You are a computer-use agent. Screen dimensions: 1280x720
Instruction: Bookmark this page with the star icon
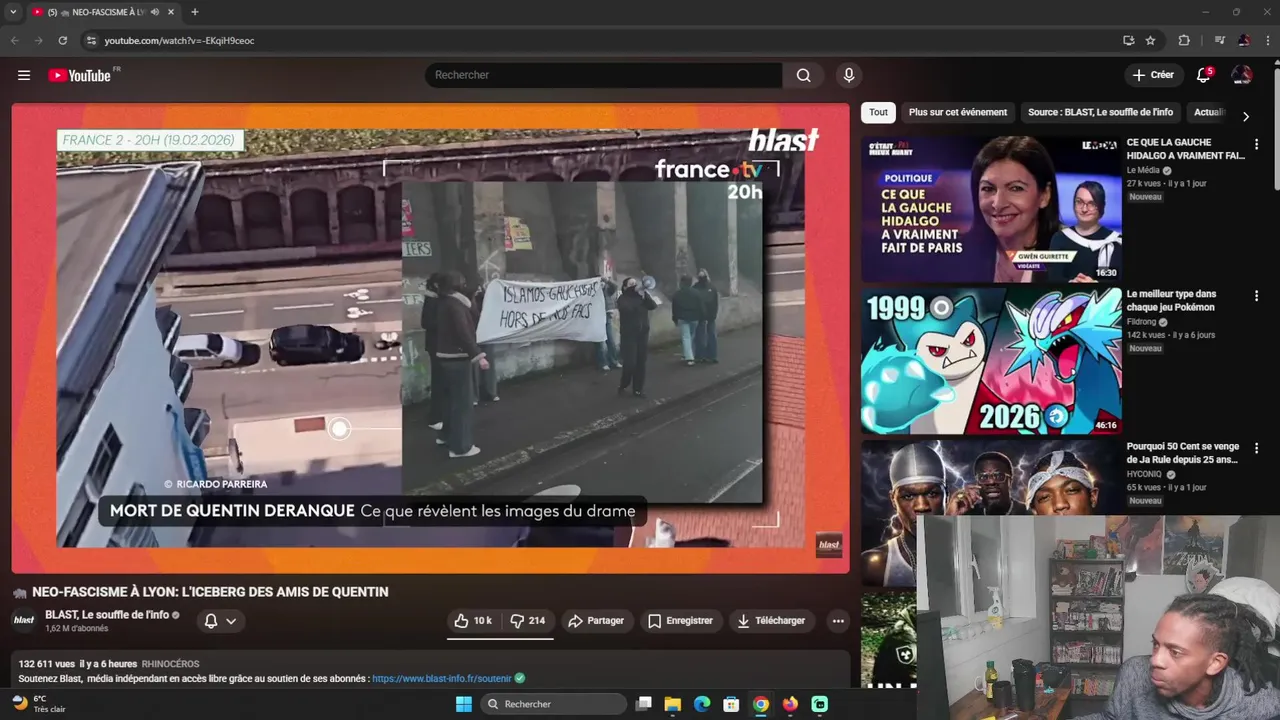[x=1150, y=40]
